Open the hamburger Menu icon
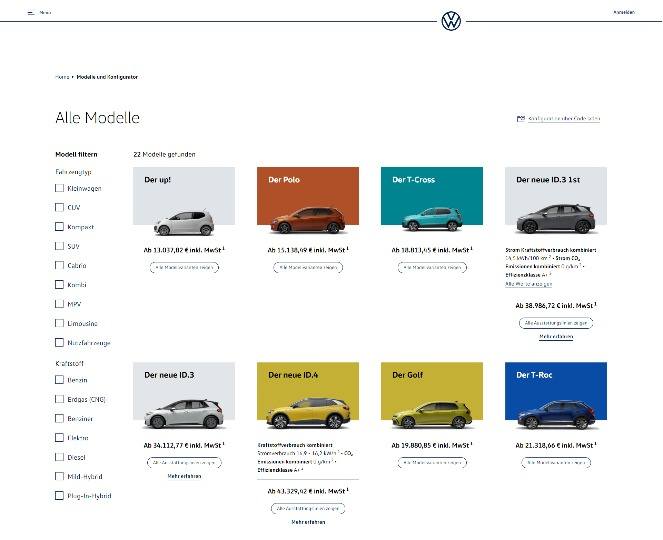 pyautogui.click(x=30, y=13)
